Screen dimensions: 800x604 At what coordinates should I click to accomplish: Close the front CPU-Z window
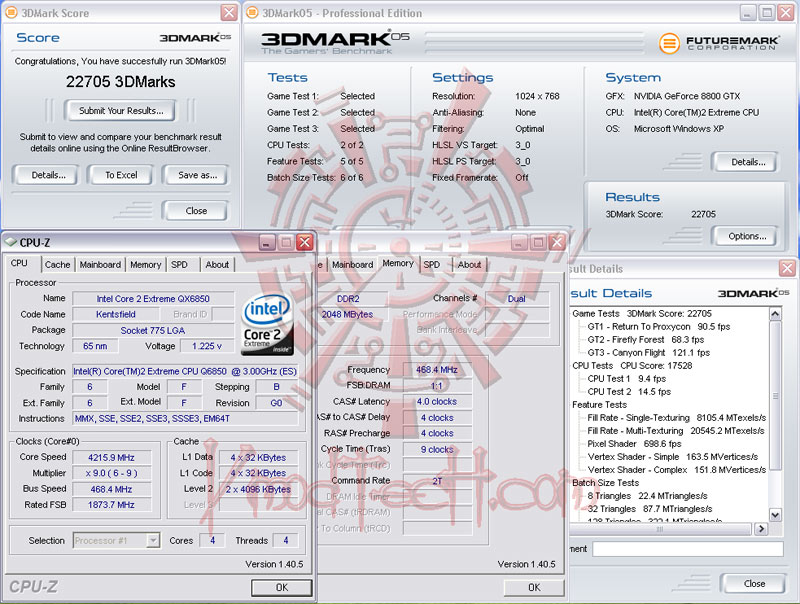click(305, 242)
